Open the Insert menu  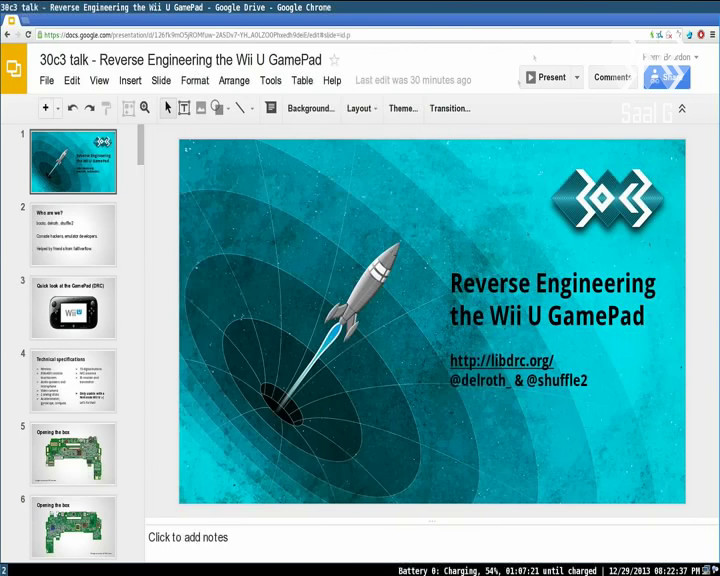coord(130,80)
